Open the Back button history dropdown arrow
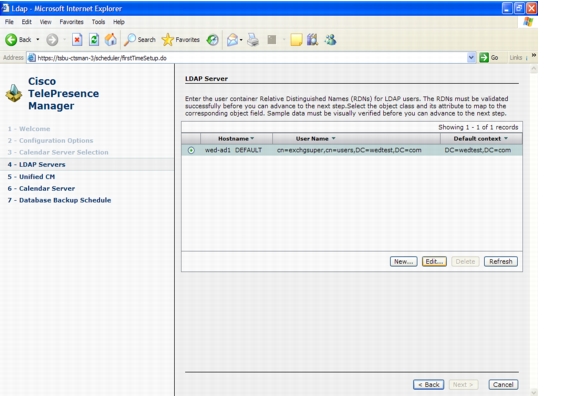The height and width of the screenshot is (396, 574). coord(38,40)
